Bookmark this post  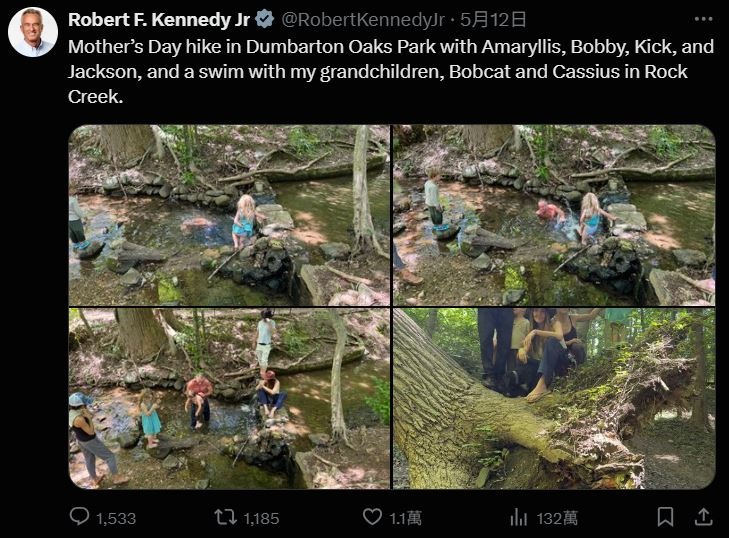665,517
